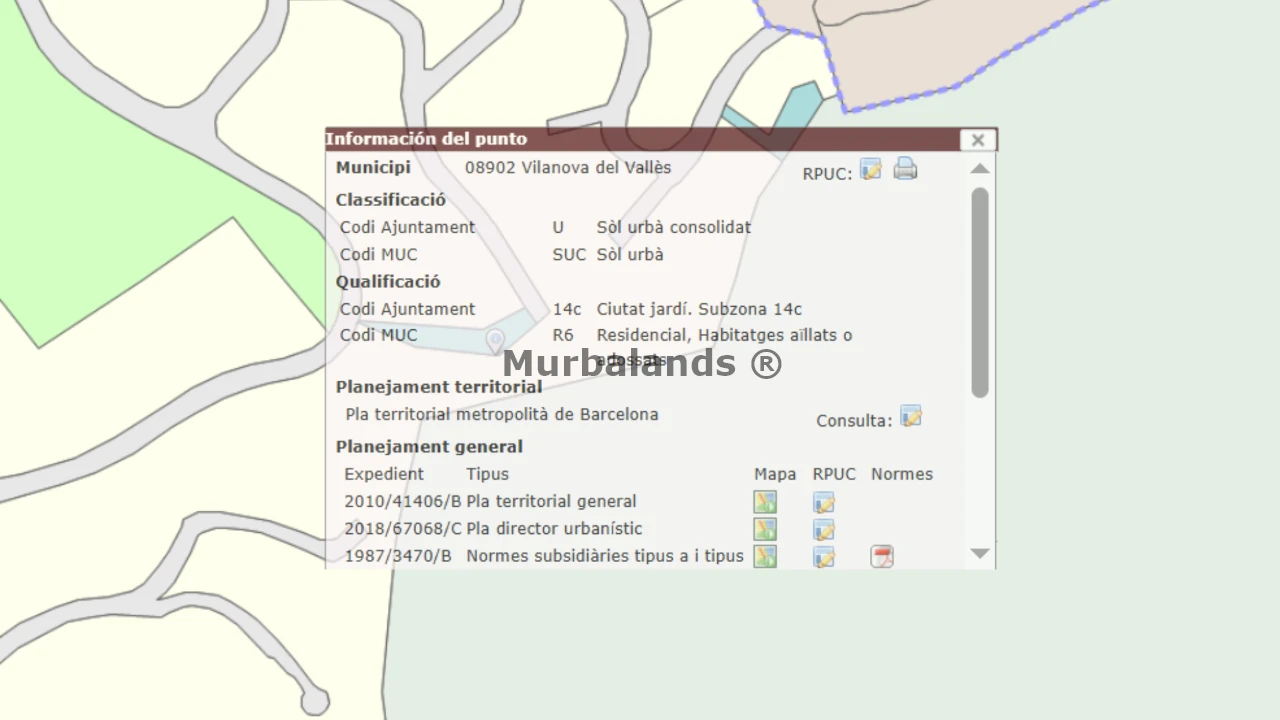Click the scroll down arrow in the popup

(x=980, y=553)
